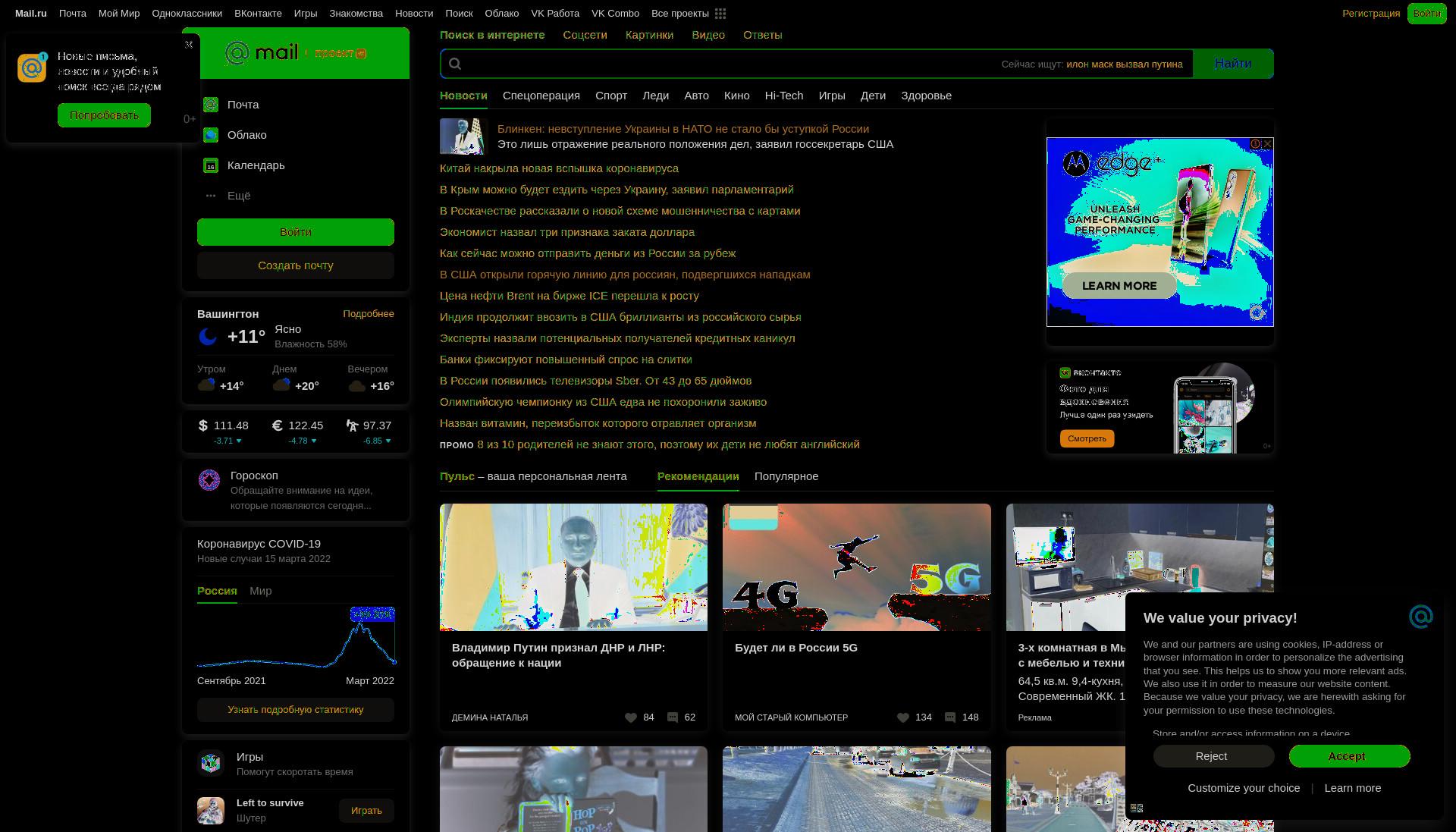
Task: Click the Игры cube icon
Action: click(211, 762)
